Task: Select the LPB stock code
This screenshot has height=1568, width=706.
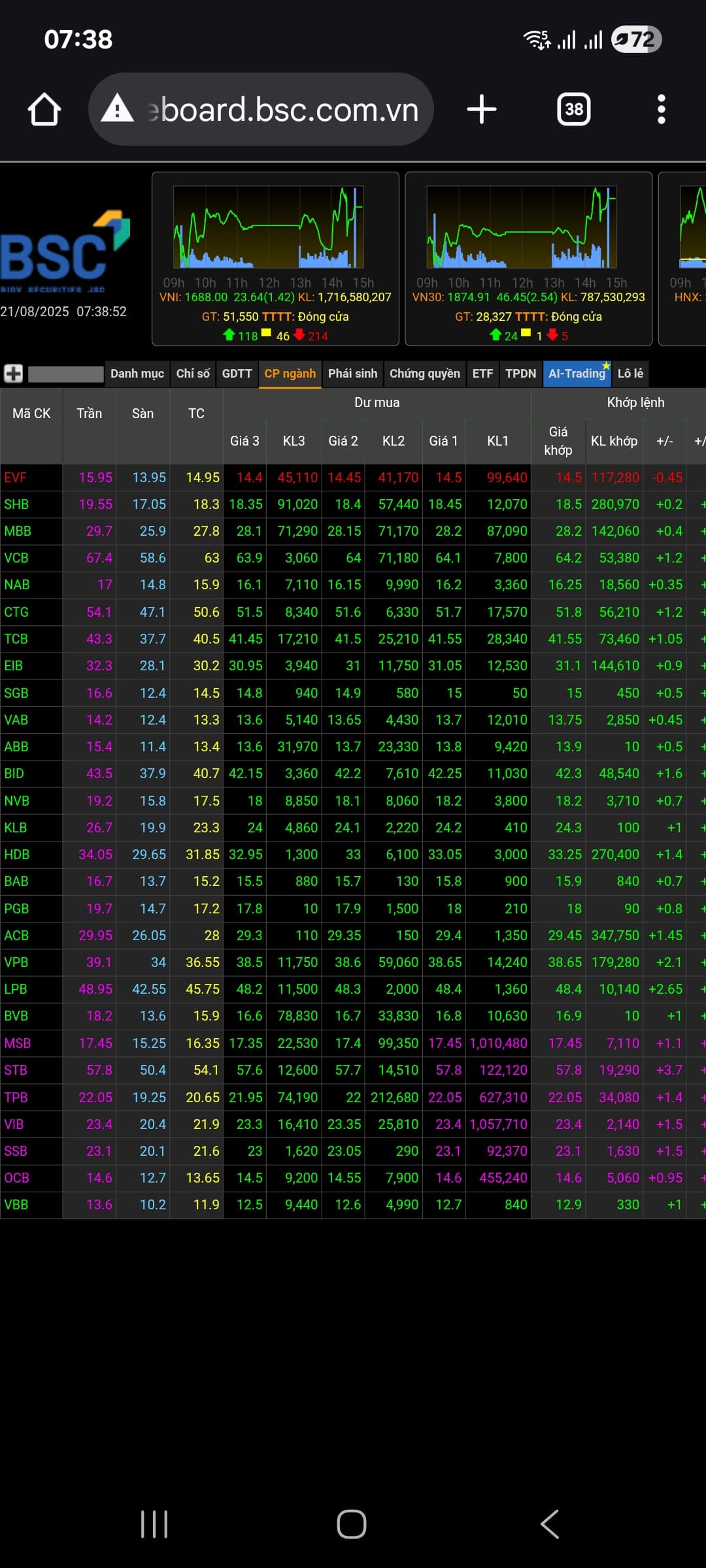Action: (16, 989)
